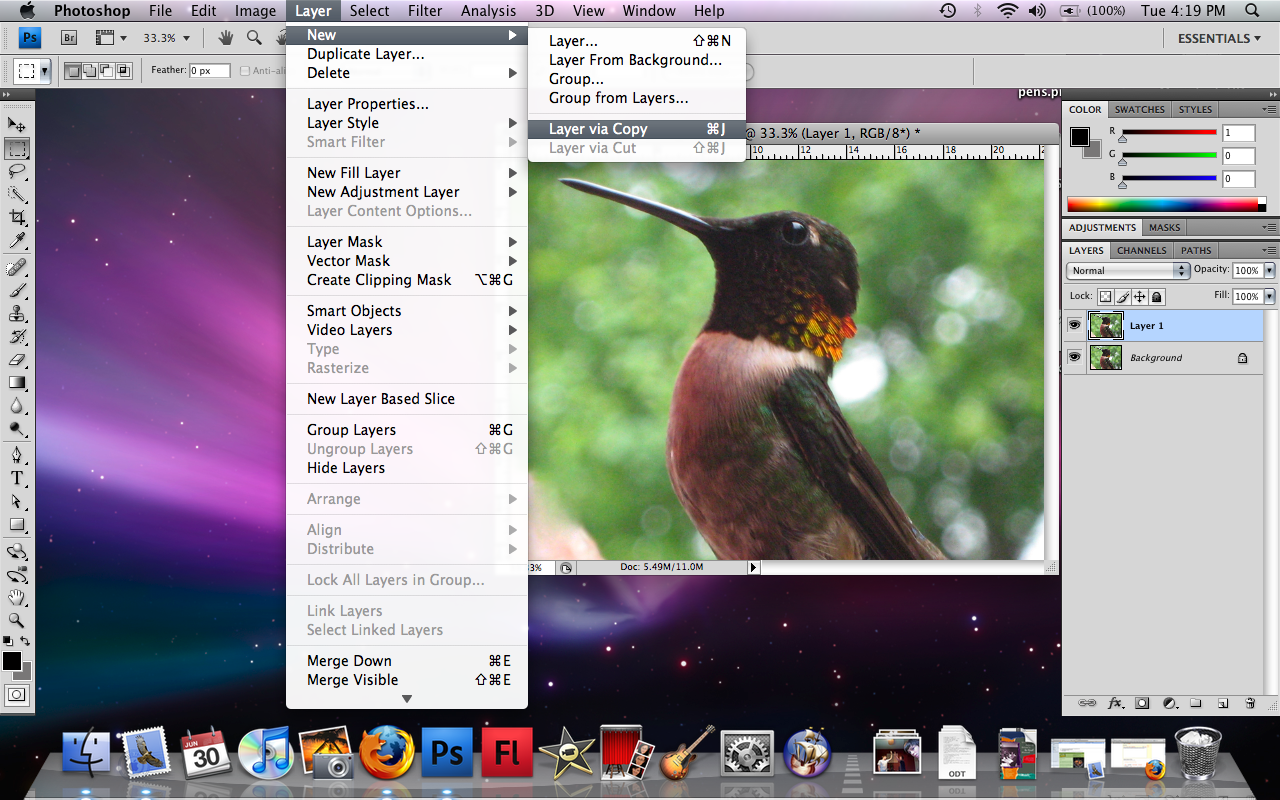The height and width of the screenshot is (800, 1280).
Task: Reset default foreground and background colors
Action: 8,641
